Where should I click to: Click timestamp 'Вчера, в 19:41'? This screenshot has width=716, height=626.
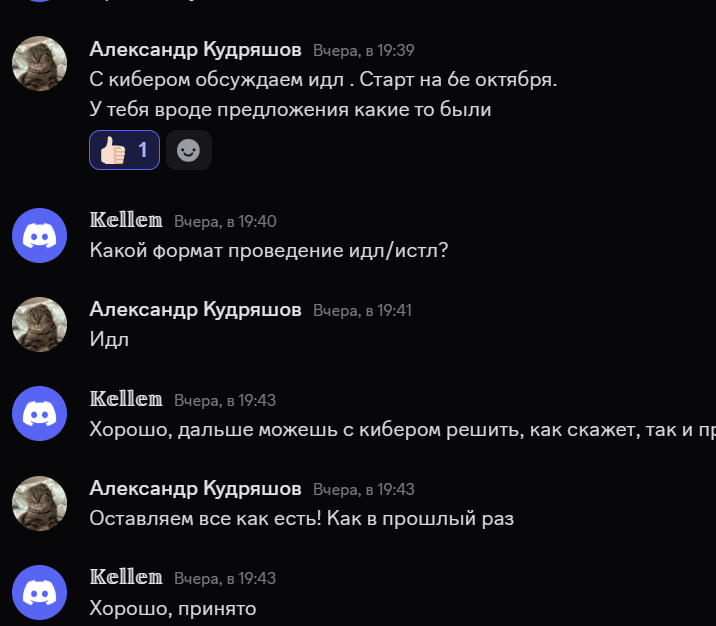pyautogui.click(x=363, y=311)
